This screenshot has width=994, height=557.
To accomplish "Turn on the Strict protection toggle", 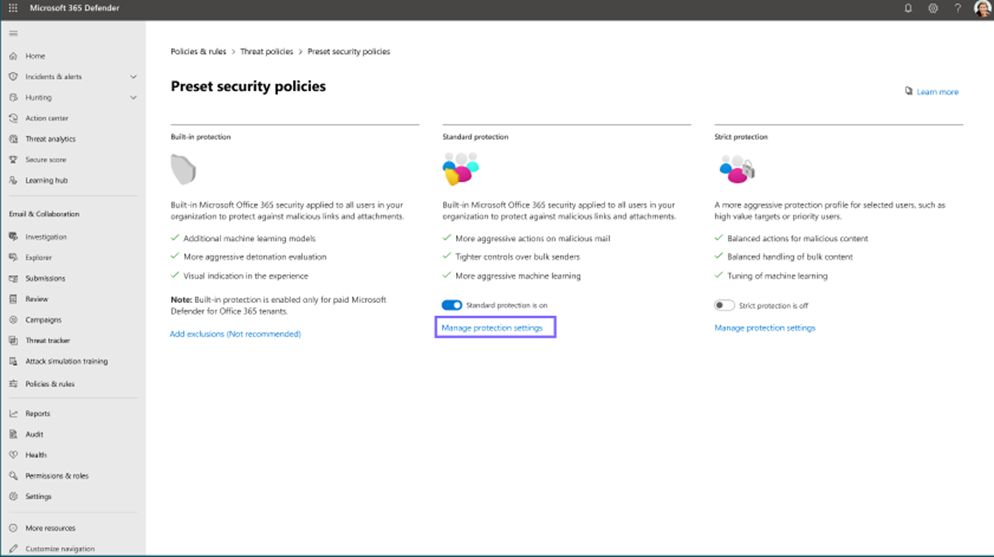I will 724,305.
